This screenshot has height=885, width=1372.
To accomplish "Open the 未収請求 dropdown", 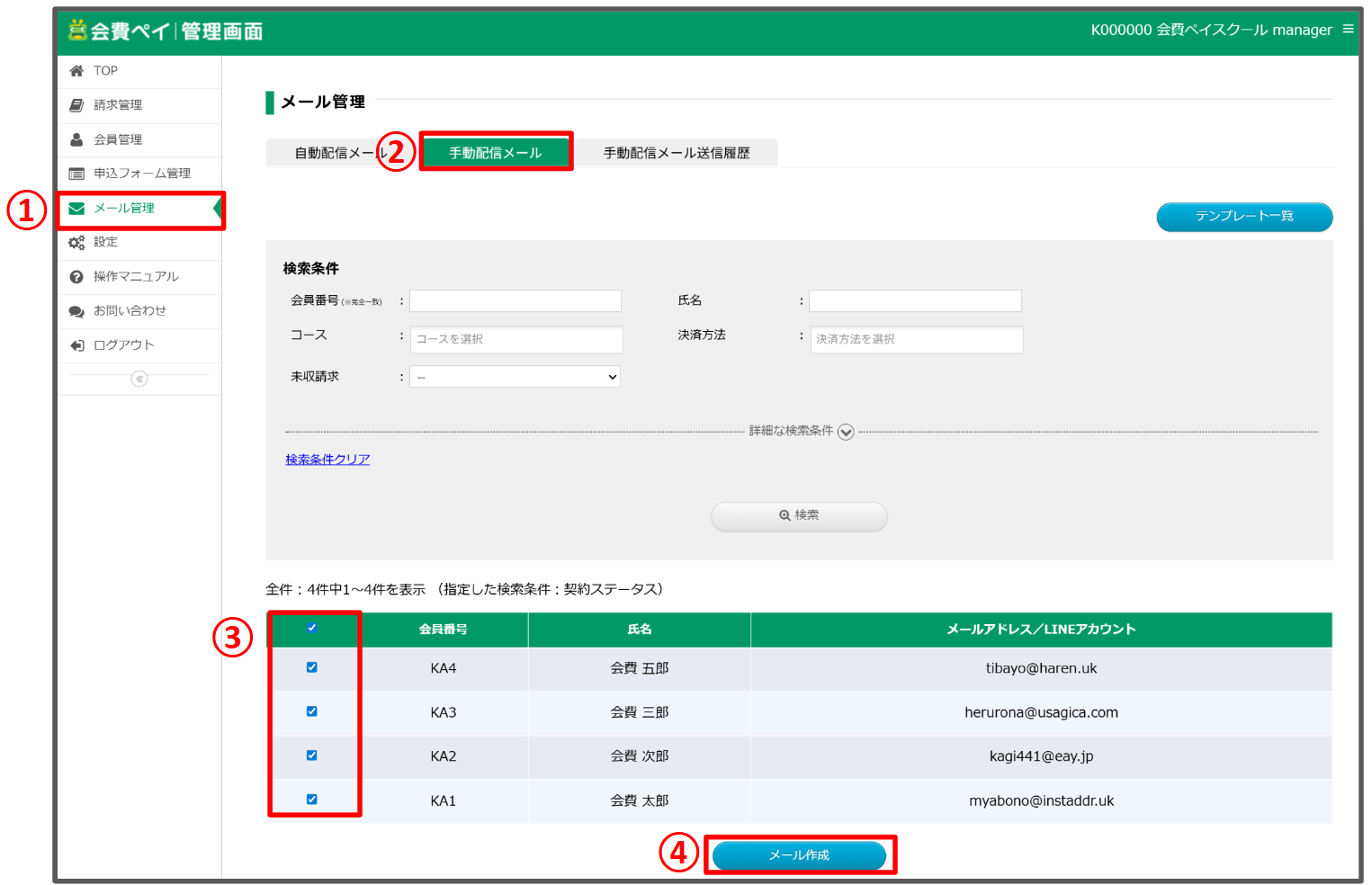I will [x=515, y=377].
